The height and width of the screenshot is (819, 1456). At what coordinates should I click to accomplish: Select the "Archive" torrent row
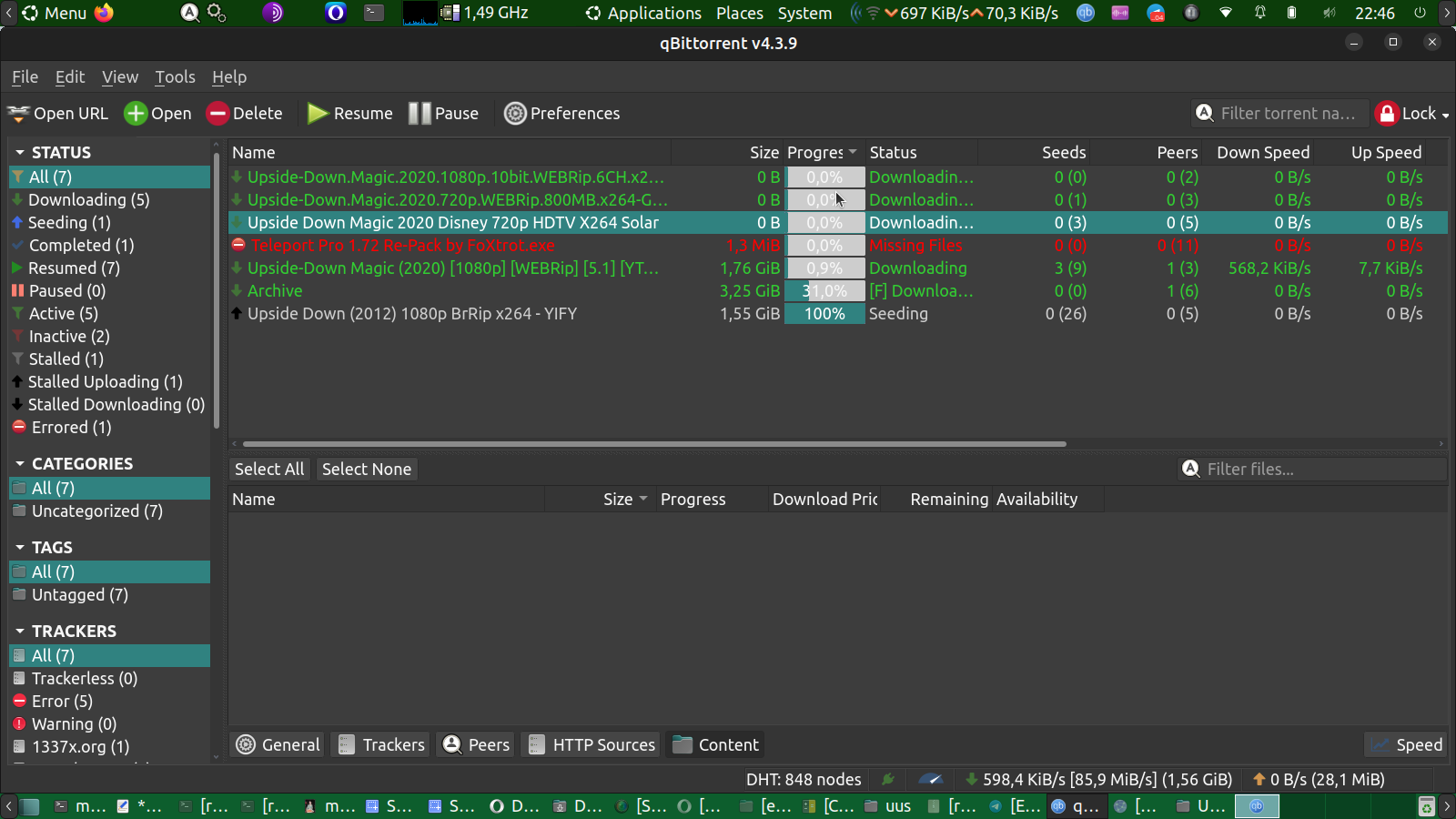point(837,291)
